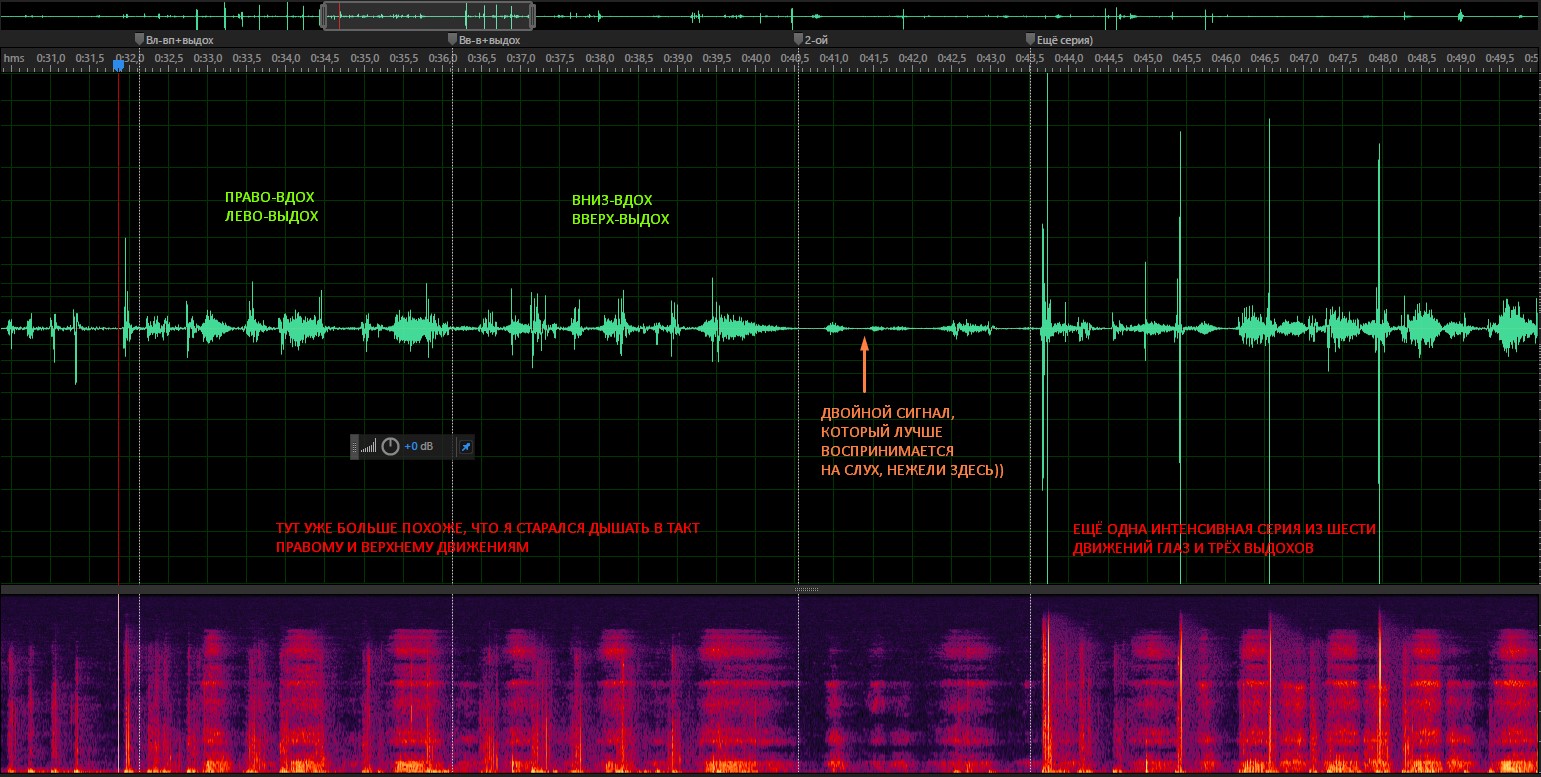This screenshot has width=1541, height=777.
Task: Select the Вл-вп+выдох marker
Action: pos(174,40)
